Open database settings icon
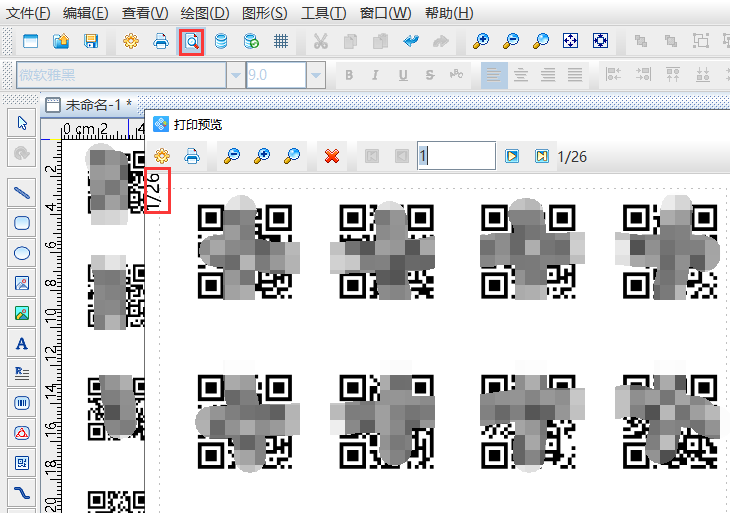 (x=221, y=41)
